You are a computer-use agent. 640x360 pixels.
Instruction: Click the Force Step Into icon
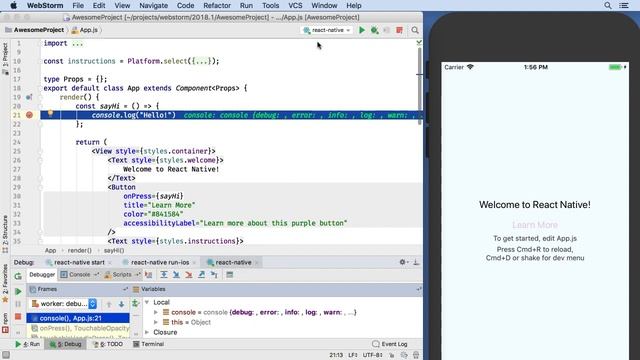tap(189, 275)
